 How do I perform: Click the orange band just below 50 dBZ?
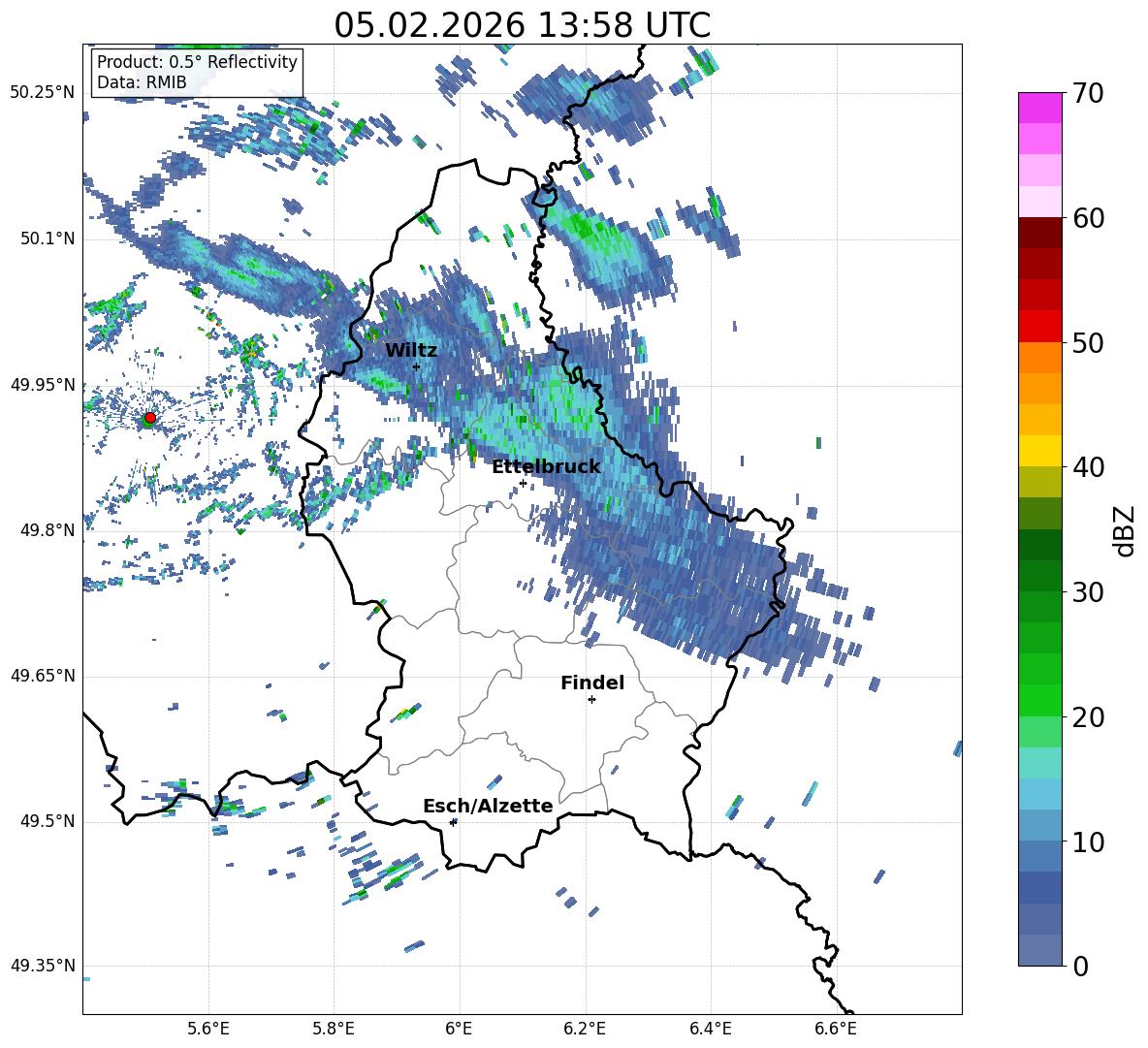(x=1039, y=357)
